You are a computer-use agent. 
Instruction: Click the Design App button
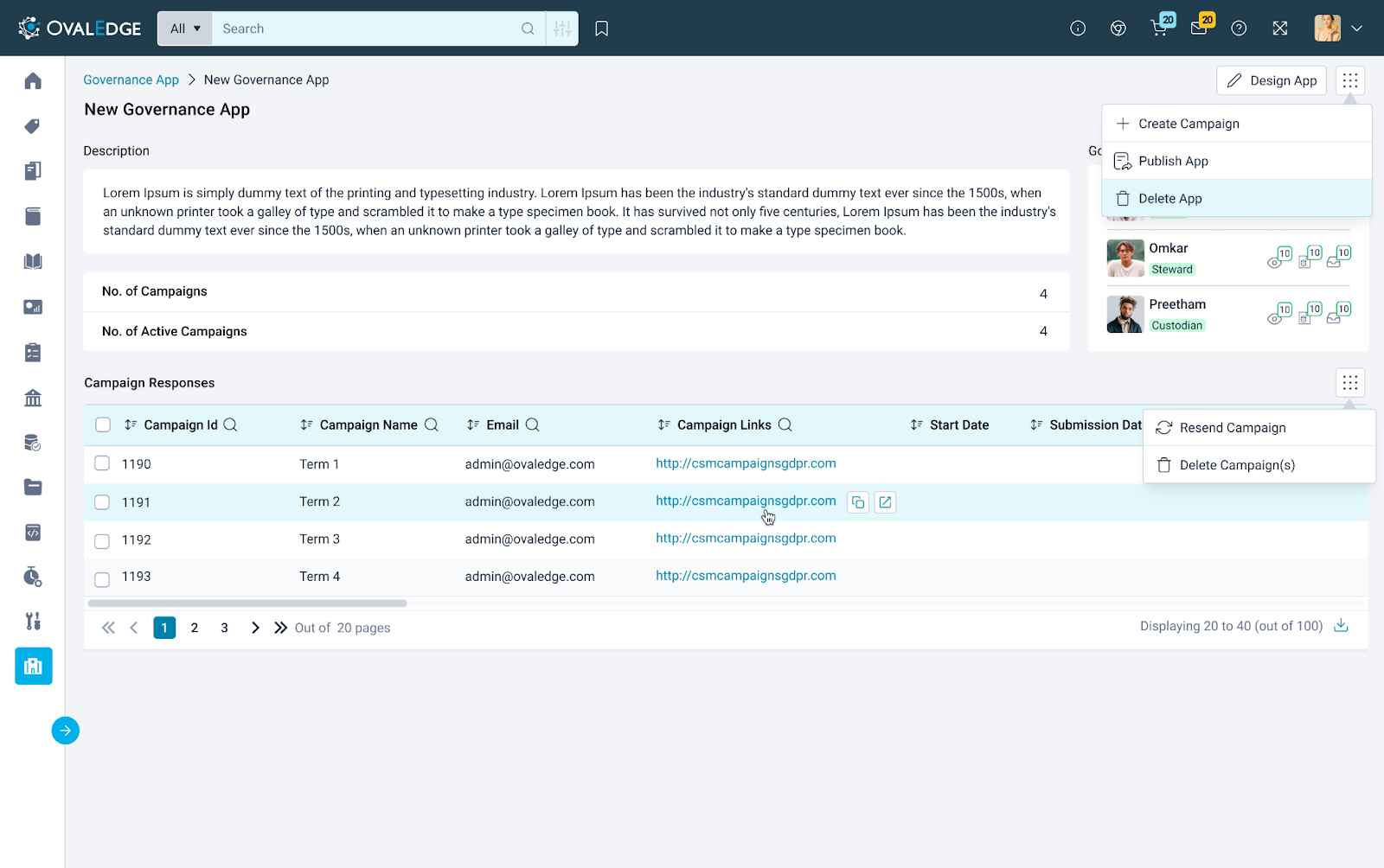click(1272, 80)
